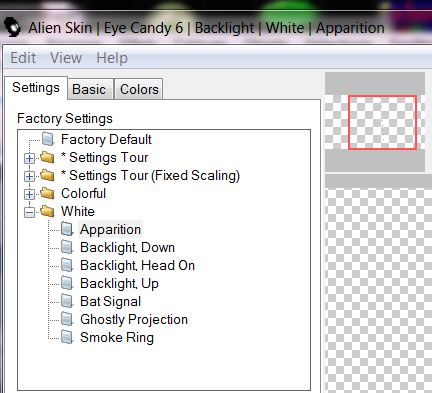Click the Settings Tour (Fixed Scaling) folder icon

[x=47, y=175]
